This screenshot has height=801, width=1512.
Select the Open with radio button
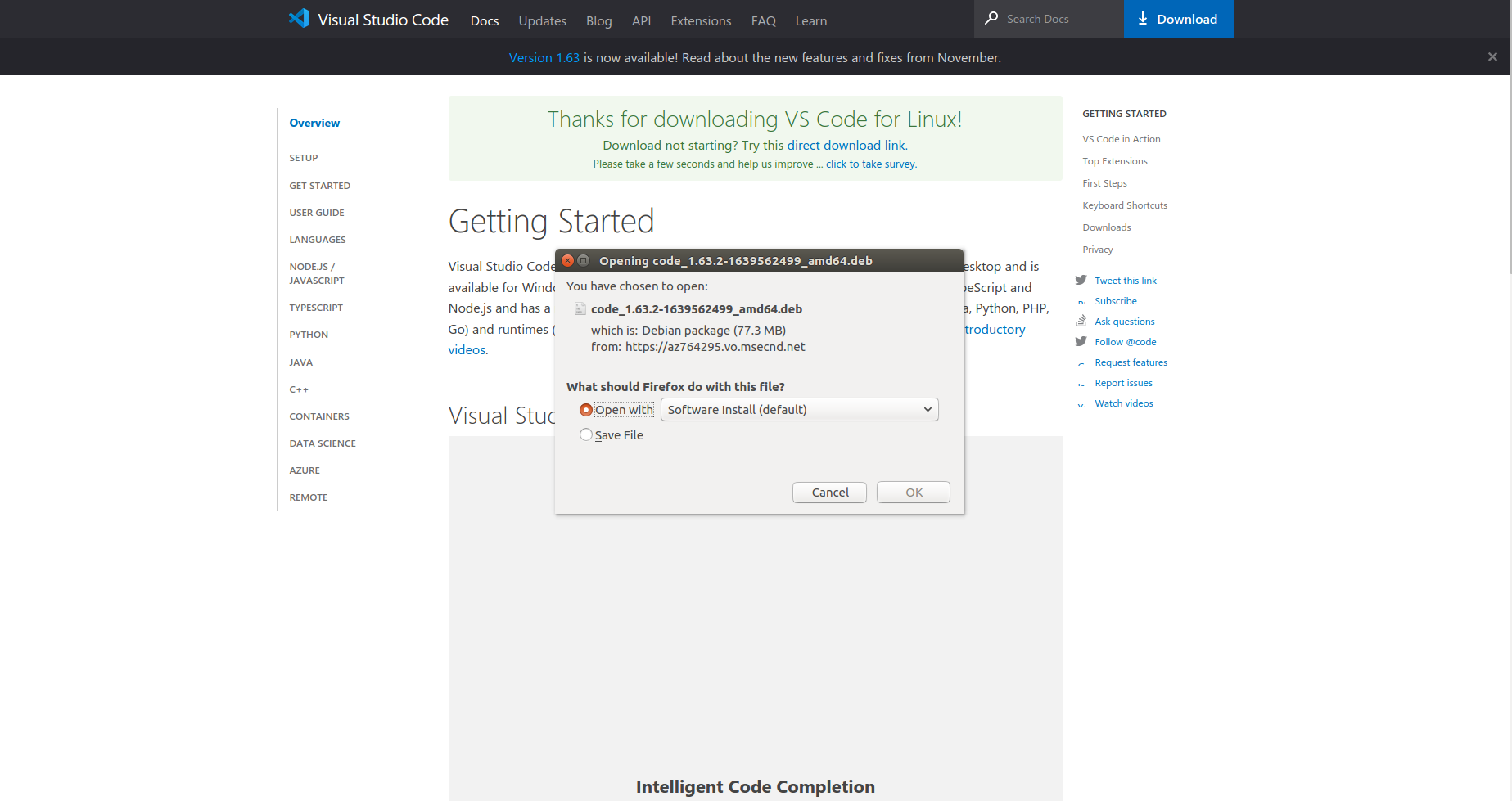pyautogui.click(x=586, y=410)
